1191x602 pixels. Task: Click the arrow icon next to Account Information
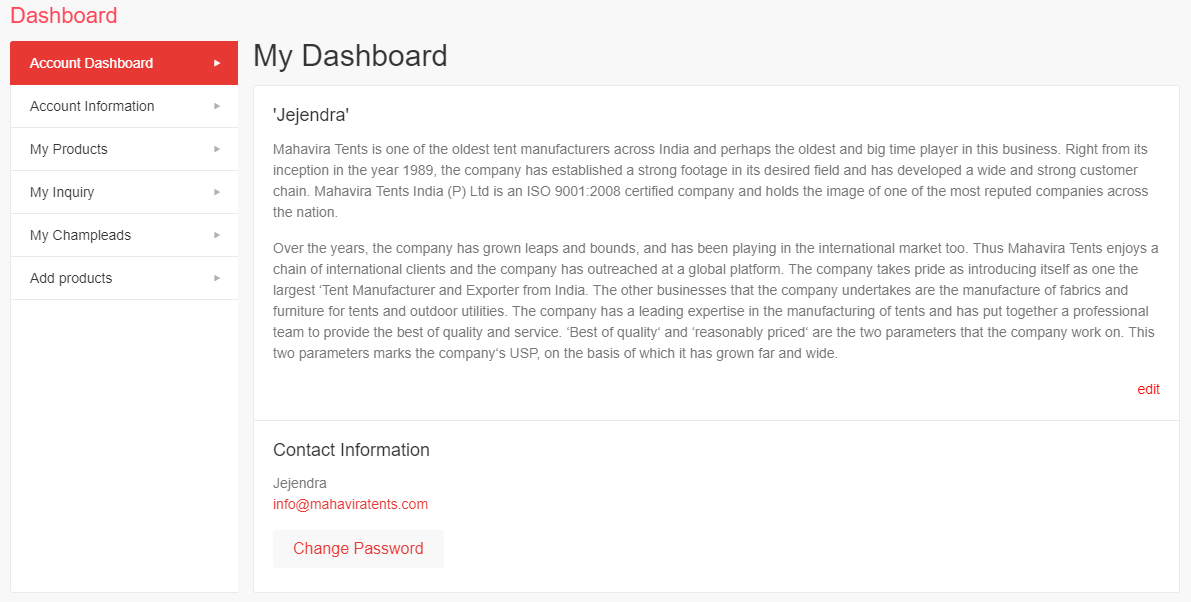pos(217,106)
